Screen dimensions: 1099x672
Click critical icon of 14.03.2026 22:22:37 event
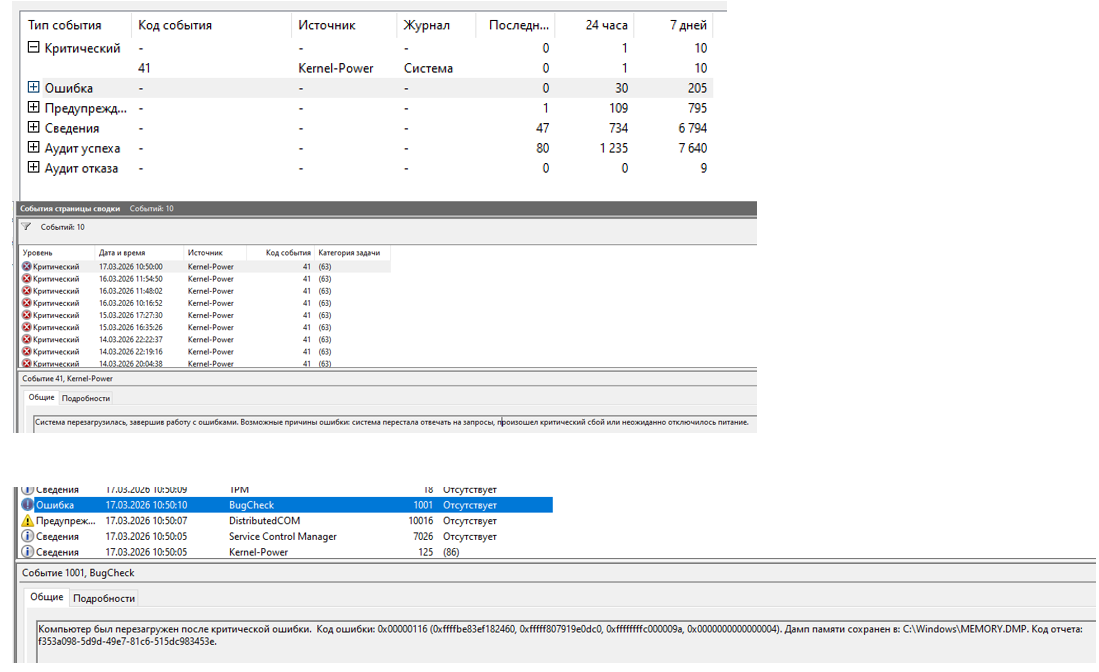tap(27, 339)
